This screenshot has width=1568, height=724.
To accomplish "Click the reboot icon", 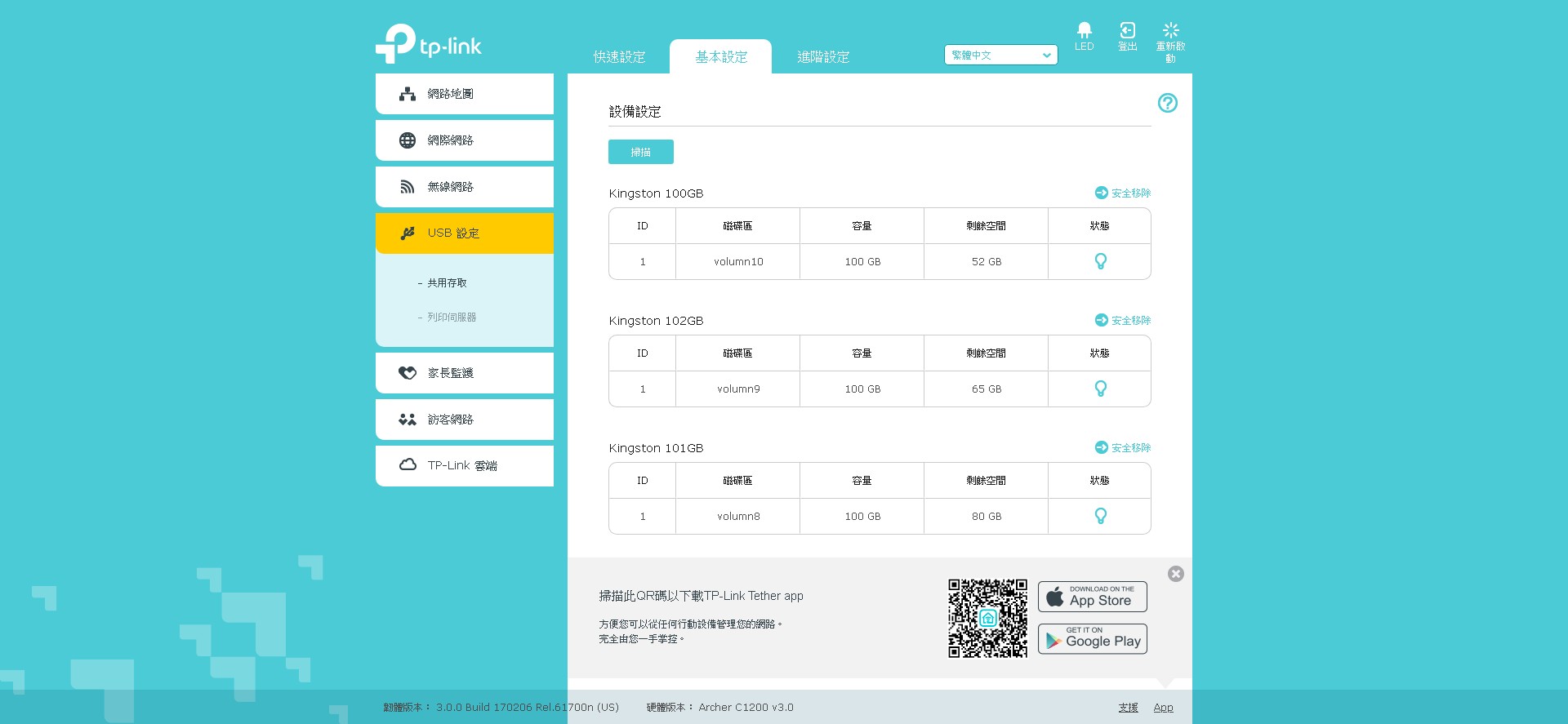I will click(1170, 42).
